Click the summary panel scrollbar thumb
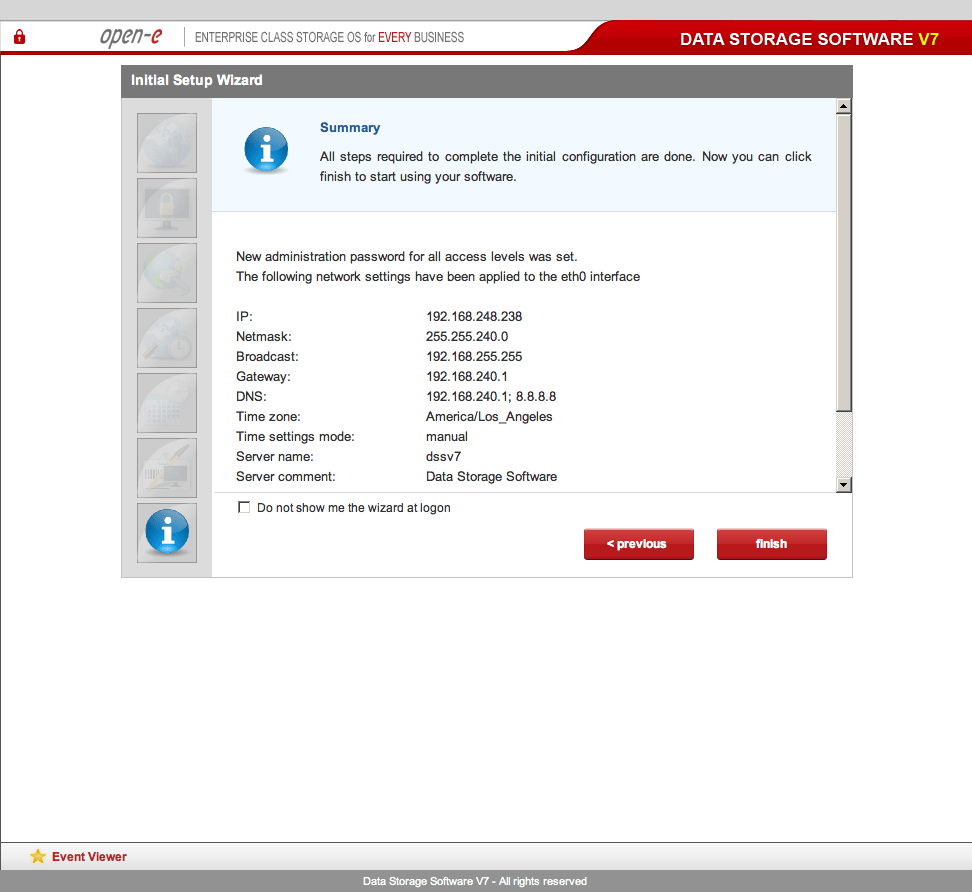Viewport: 972px width, 892px height. click(x=843, y=262)
